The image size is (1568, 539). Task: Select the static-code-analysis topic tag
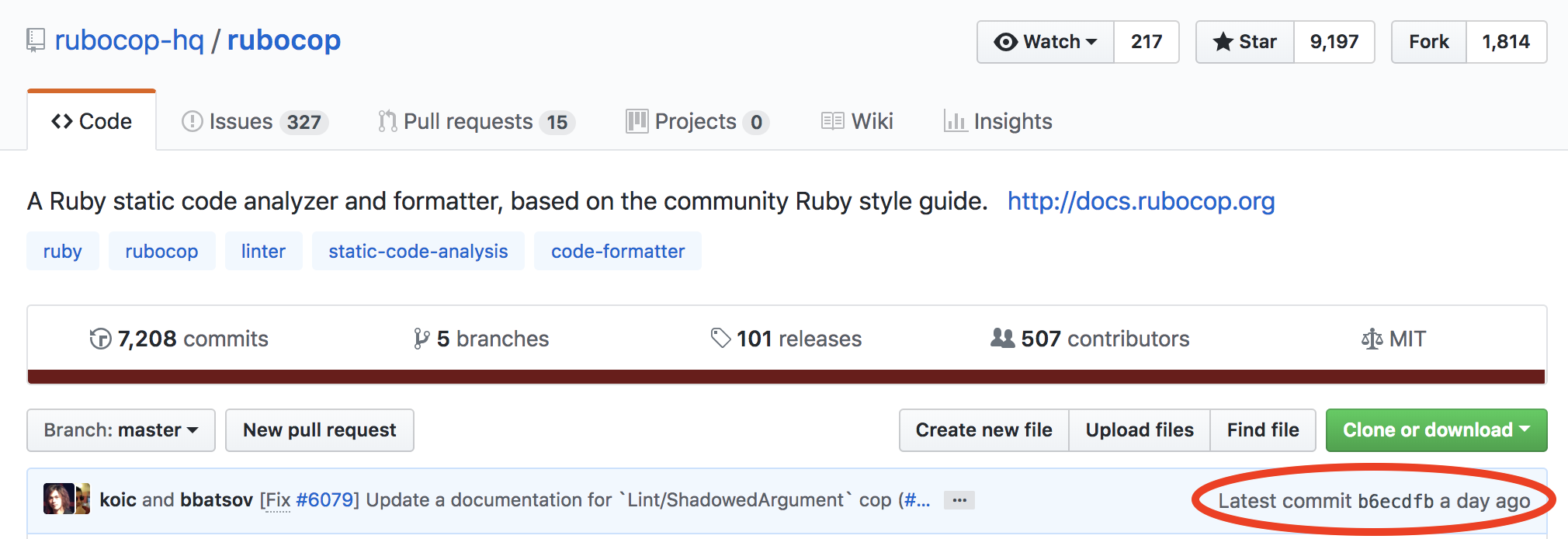[x=418, y=251]
